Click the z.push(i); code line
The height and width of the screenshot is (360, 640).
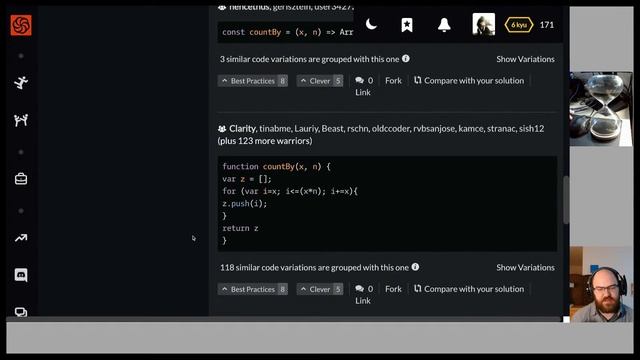[244, 204]
